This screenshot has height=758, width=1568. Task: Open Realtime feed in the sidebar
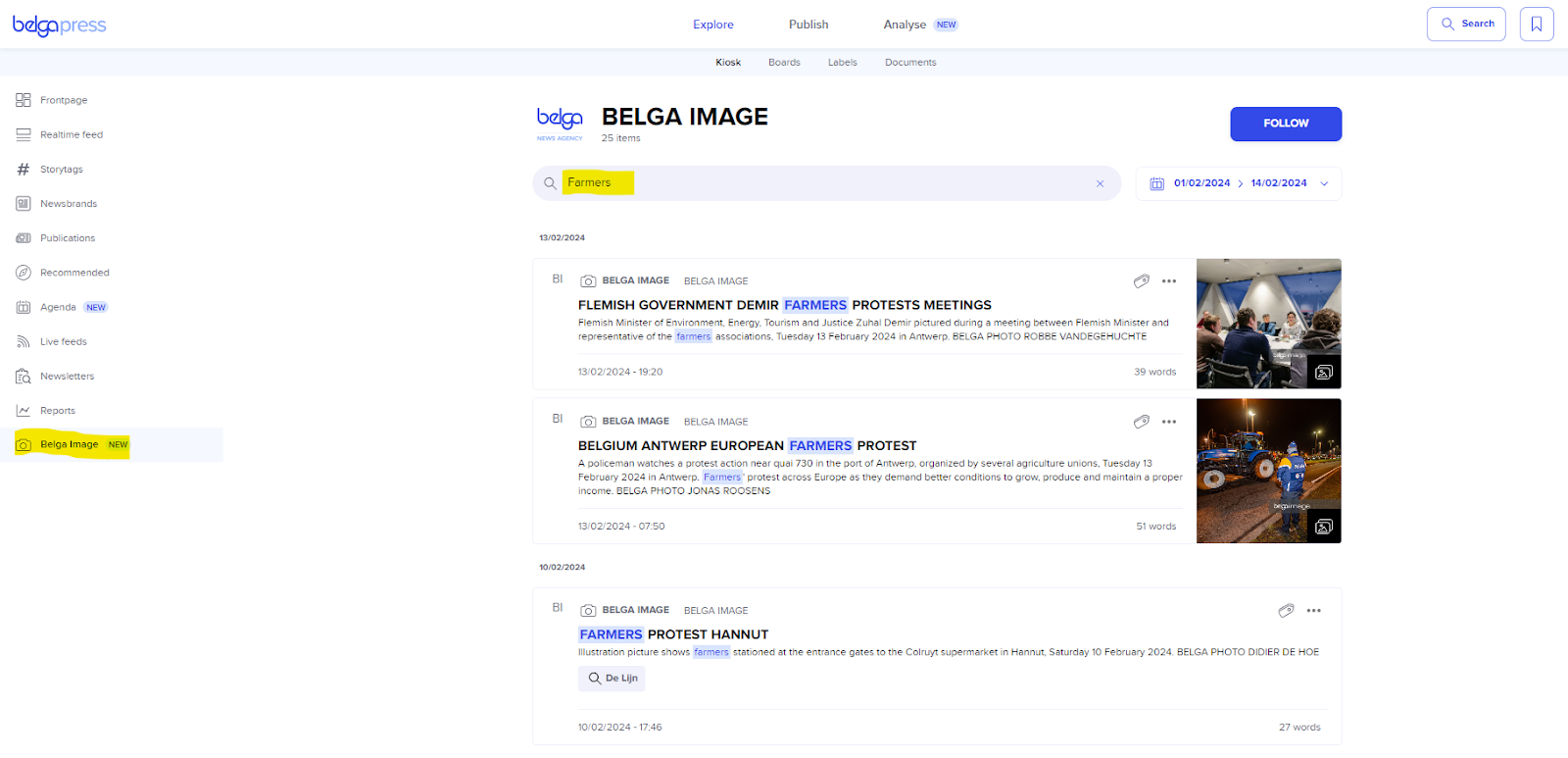(x=72, y=134)
